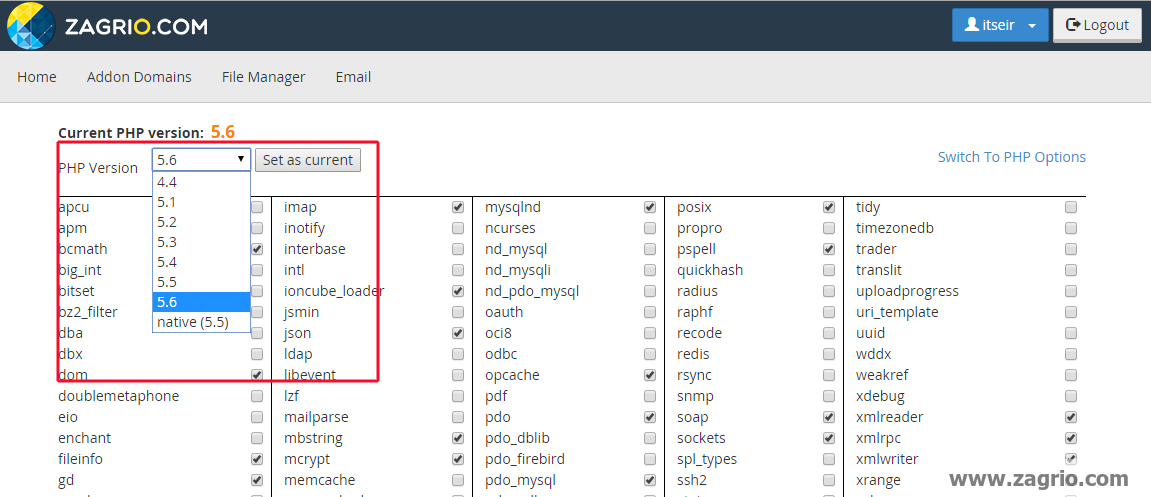Enable the ssh2 extension checkbox
Image resolution: width=1151 pixels, height=497 pixels.
pos(829,480)
